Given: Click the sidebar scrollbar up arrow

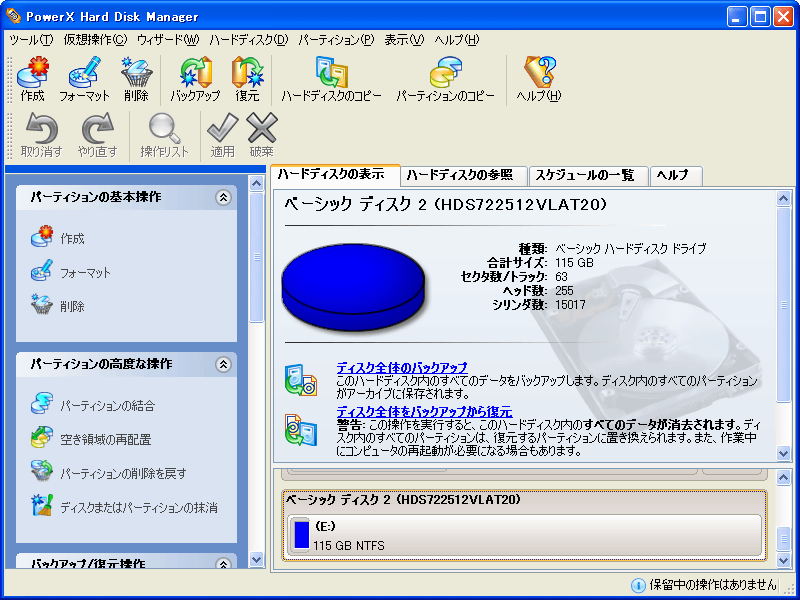Looking at the screenshot, I should click(257, 183).
